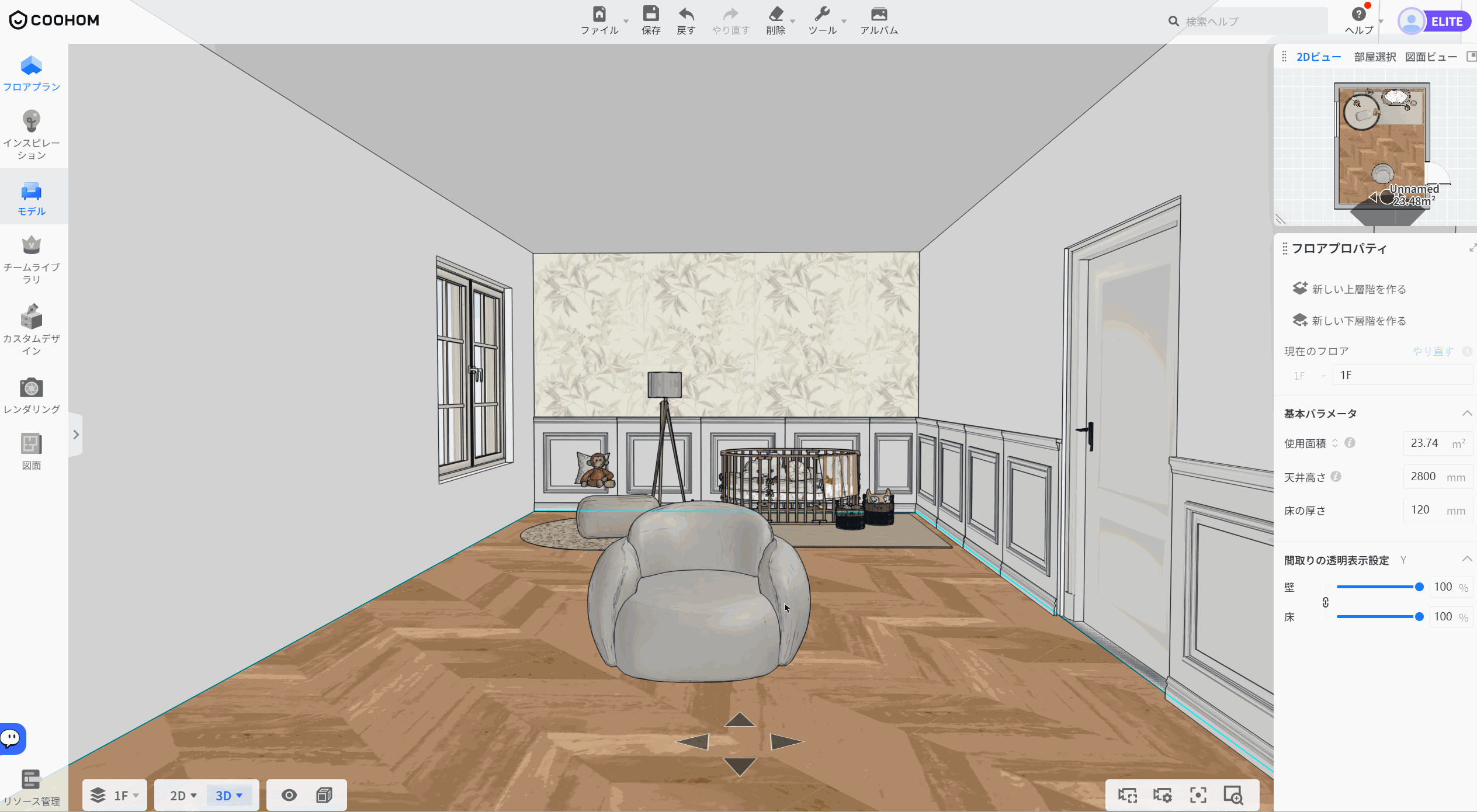Click 新しい上層階を作る button
Screen dimensions: 1477x812
coord(1350,289)
